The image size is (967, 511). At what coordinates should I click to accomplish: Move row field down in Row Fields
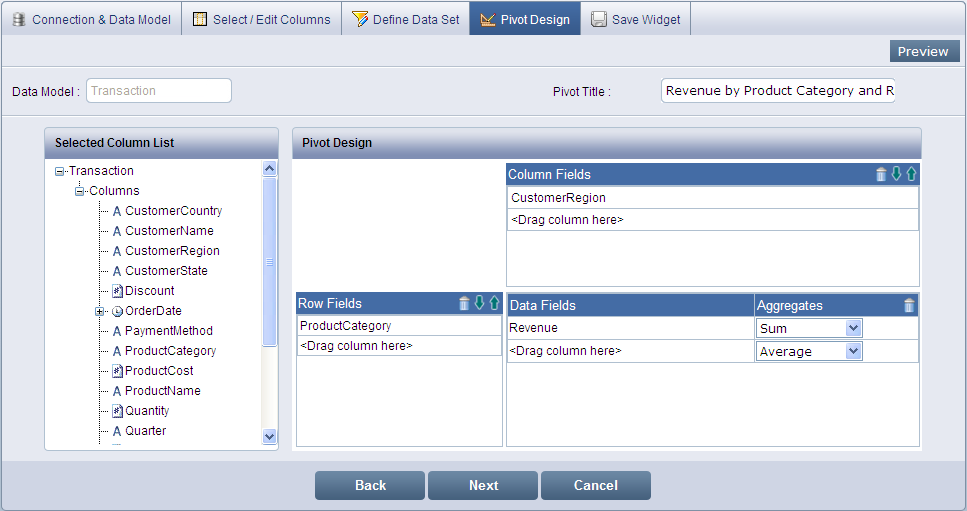point(479,303)
